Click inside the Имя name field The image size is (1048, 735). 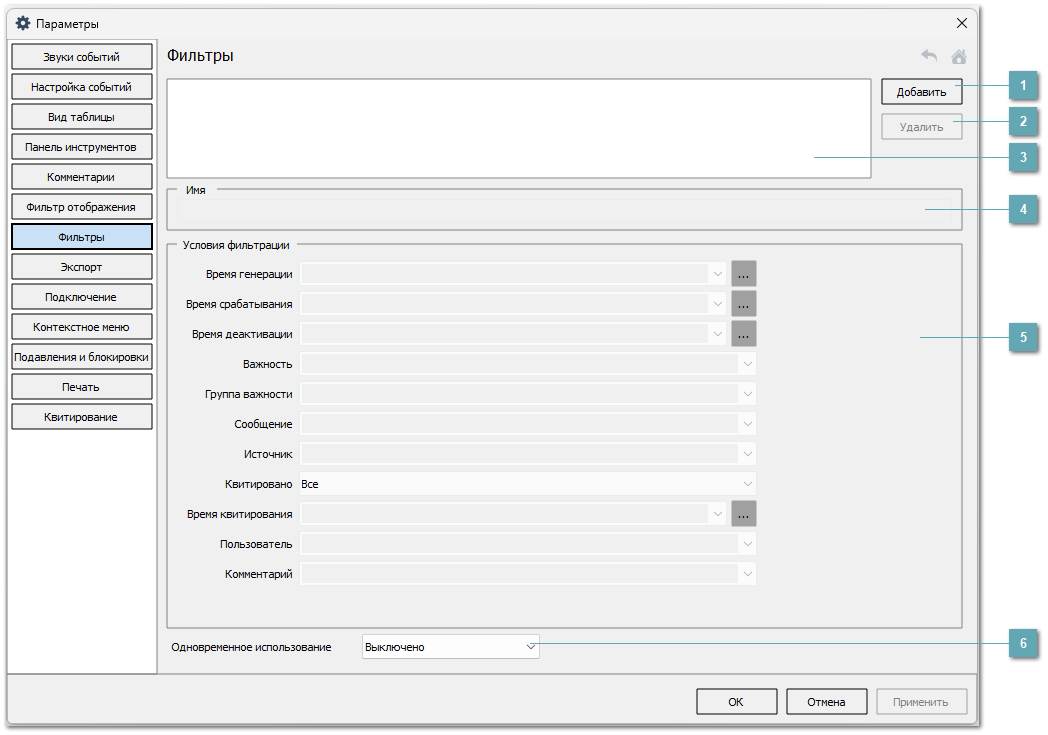tap(560, 212)
